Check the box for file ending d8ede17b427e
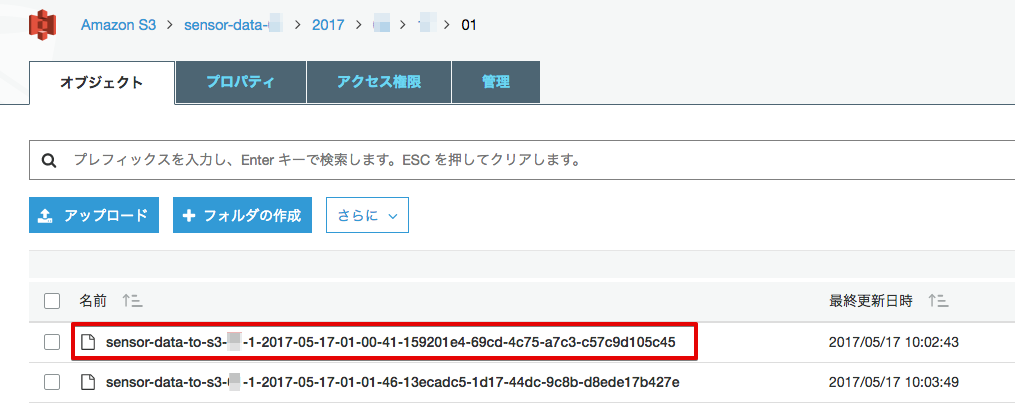 coord(52,382)
